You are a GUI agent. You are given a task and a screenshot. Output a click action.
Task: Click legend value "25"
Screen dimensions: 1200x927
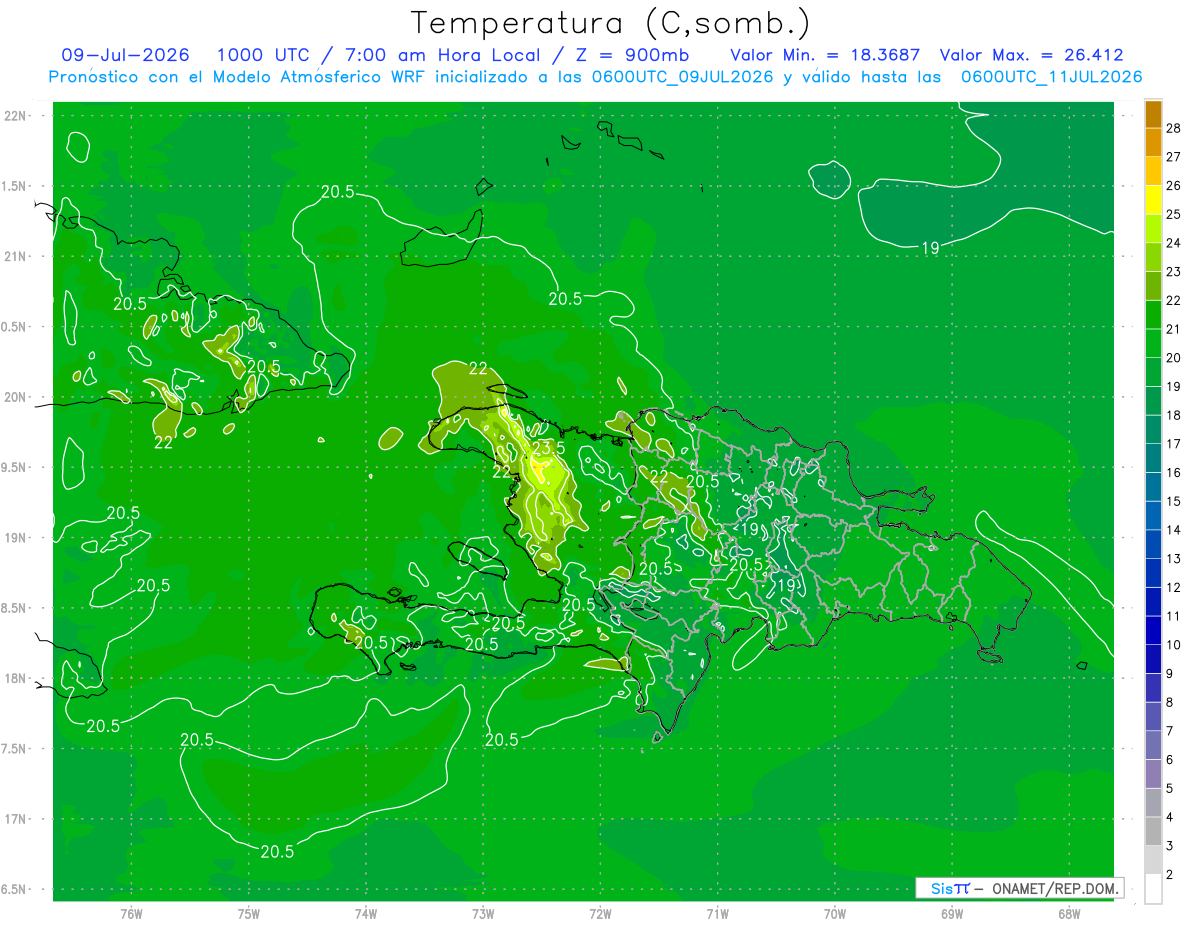1174,214
